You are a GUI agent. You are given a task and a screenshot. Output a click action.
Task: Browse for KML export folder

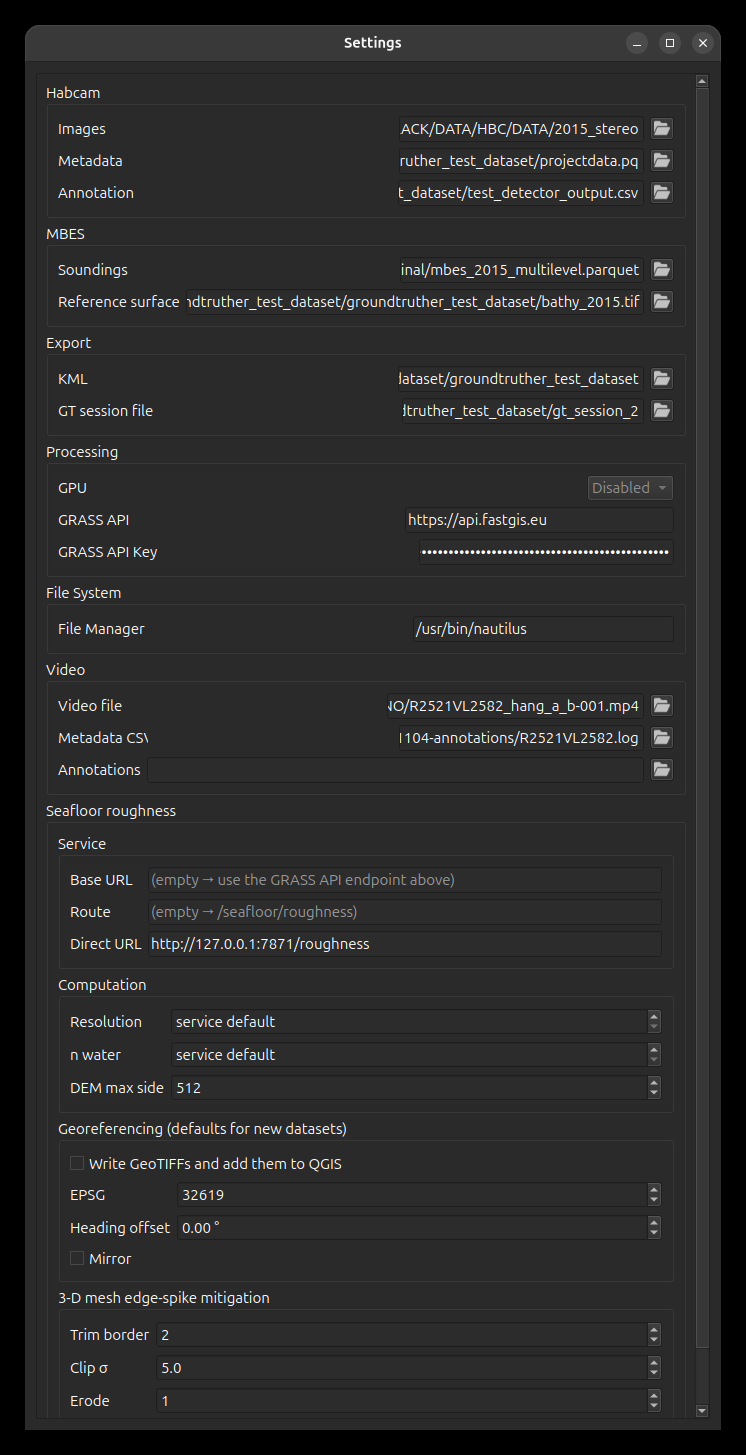pos(661,379)
